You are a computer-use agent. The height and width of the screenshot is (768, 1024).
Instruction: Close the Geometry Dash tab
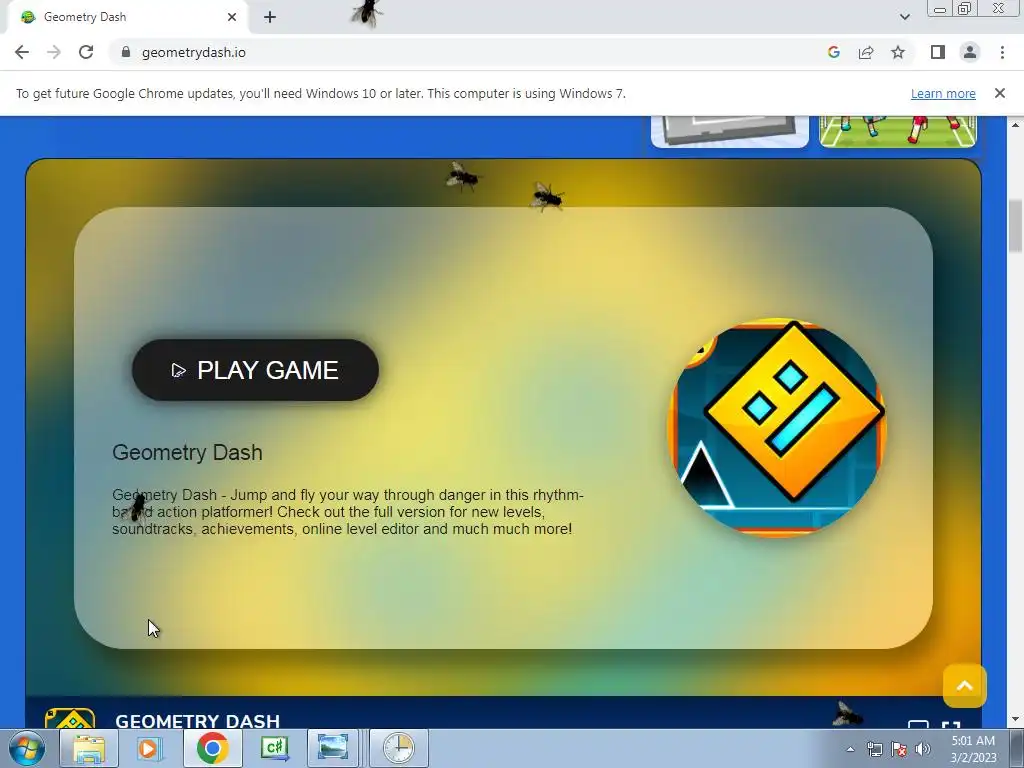pos(232,17)
